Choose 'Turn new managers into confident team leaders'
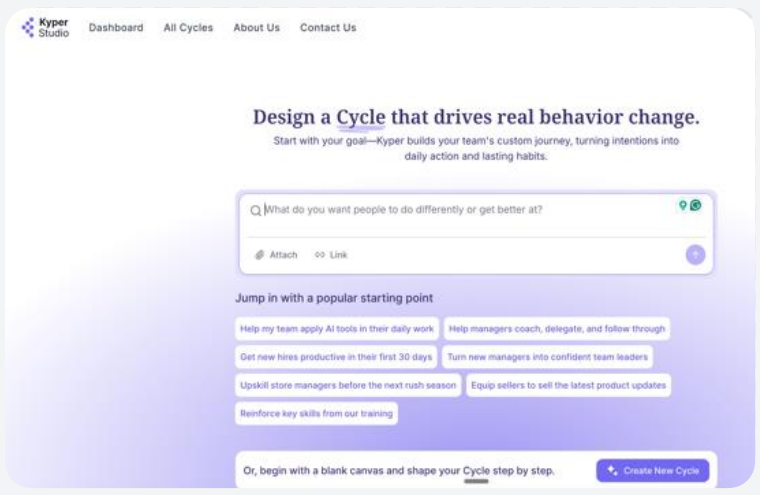The image size is (760, 495). [x=547, y=357]
